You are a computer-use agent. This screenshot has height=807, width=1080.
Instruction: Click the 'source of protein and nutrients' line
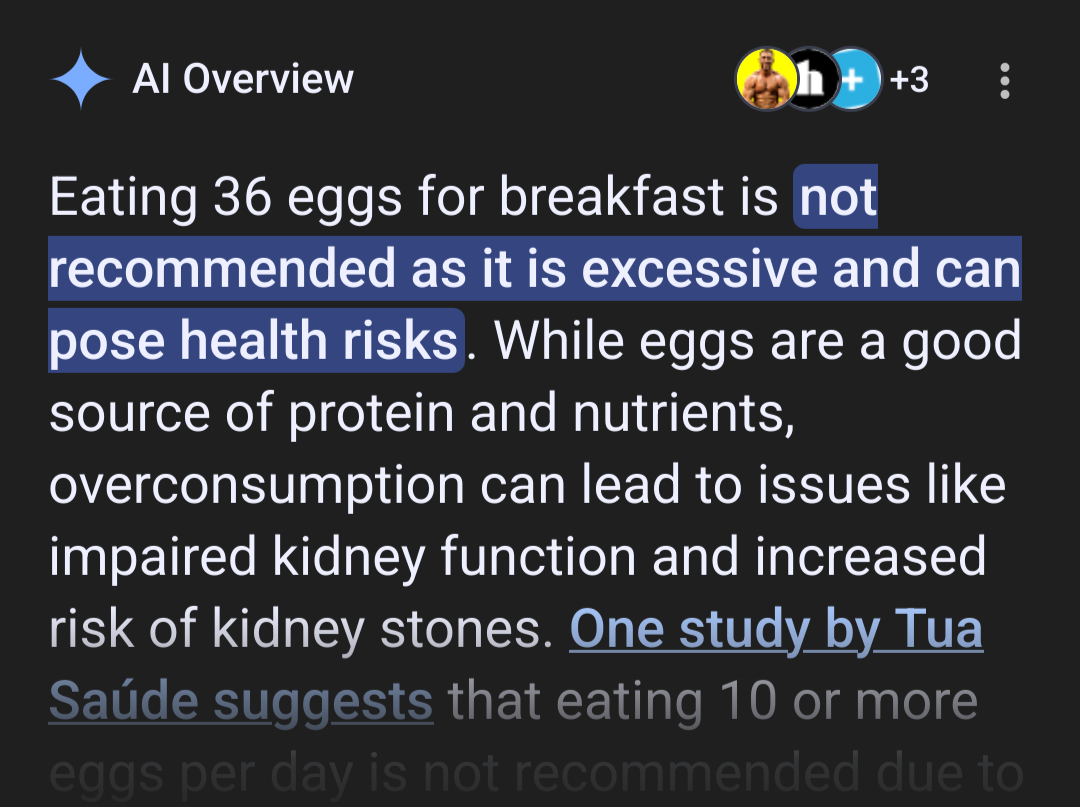coord(422,413)
